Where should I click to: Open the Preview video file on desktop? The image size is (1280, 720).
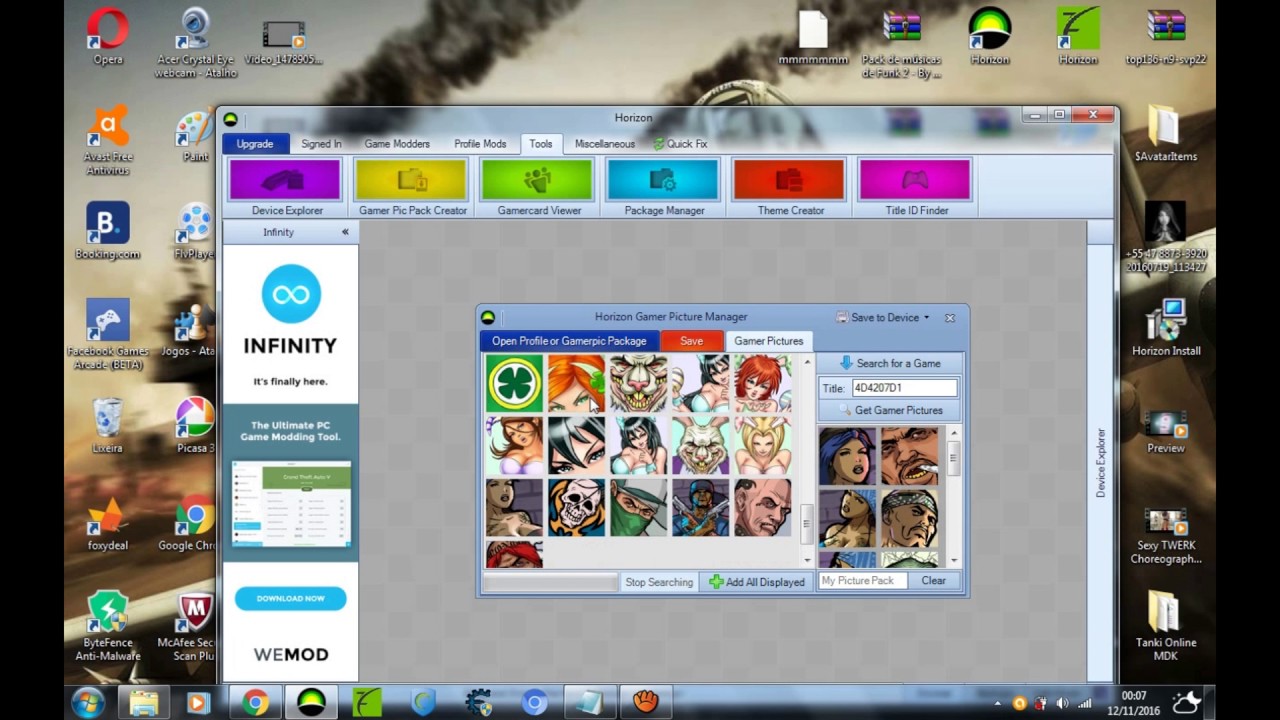pyautogui.click(x=1166, y=431)
